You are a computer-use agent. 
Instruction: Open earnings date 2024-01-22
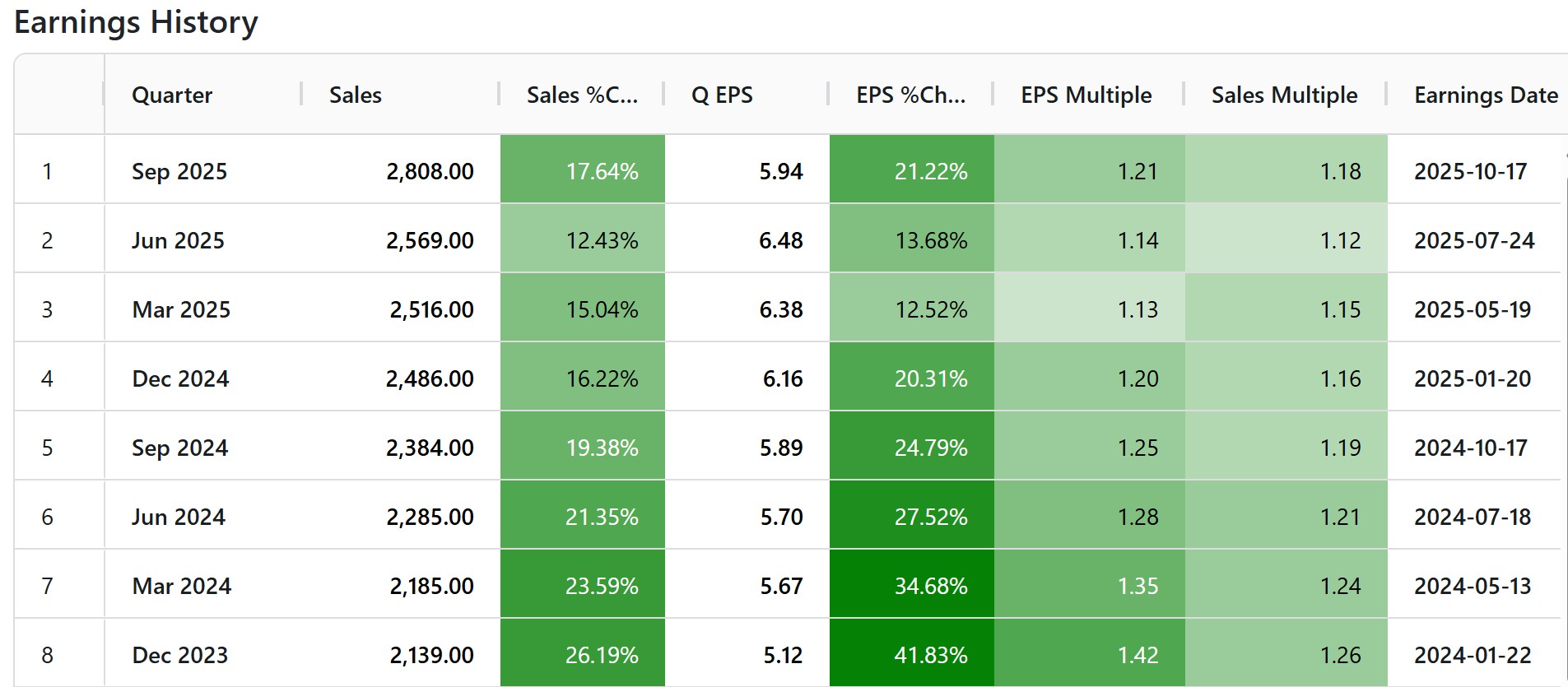[1473, 654]
